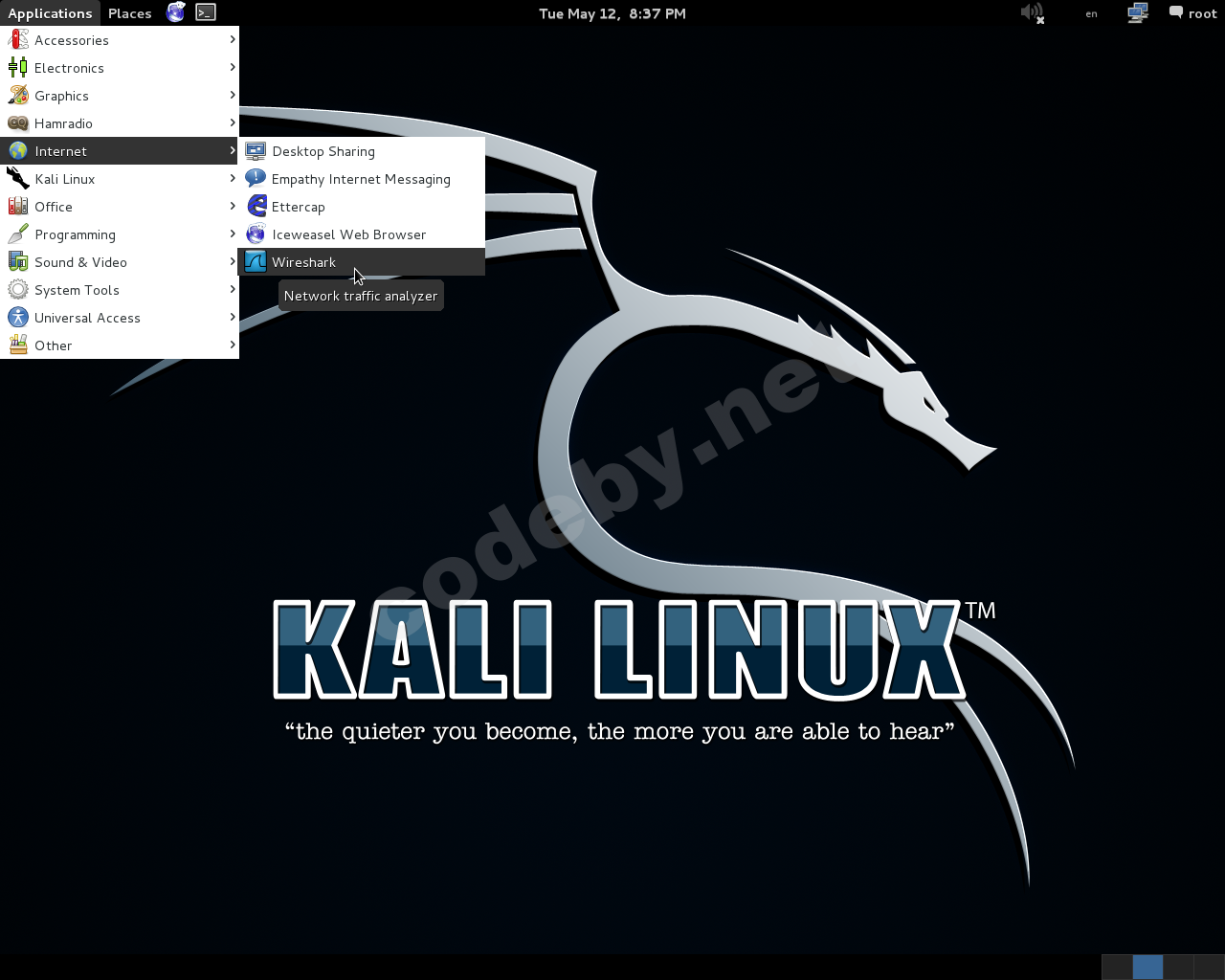Open the root user menu

tap(1192, 13)
